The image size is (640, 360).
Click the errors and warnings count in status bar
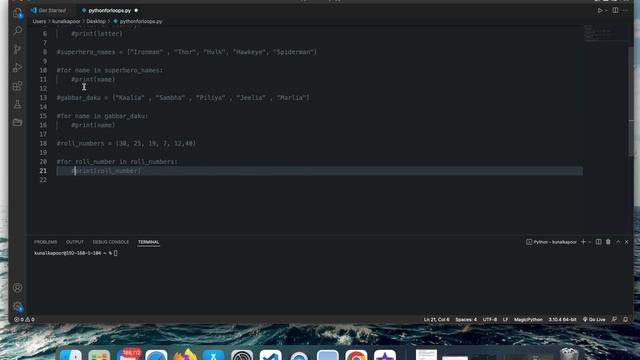(24, 320)
